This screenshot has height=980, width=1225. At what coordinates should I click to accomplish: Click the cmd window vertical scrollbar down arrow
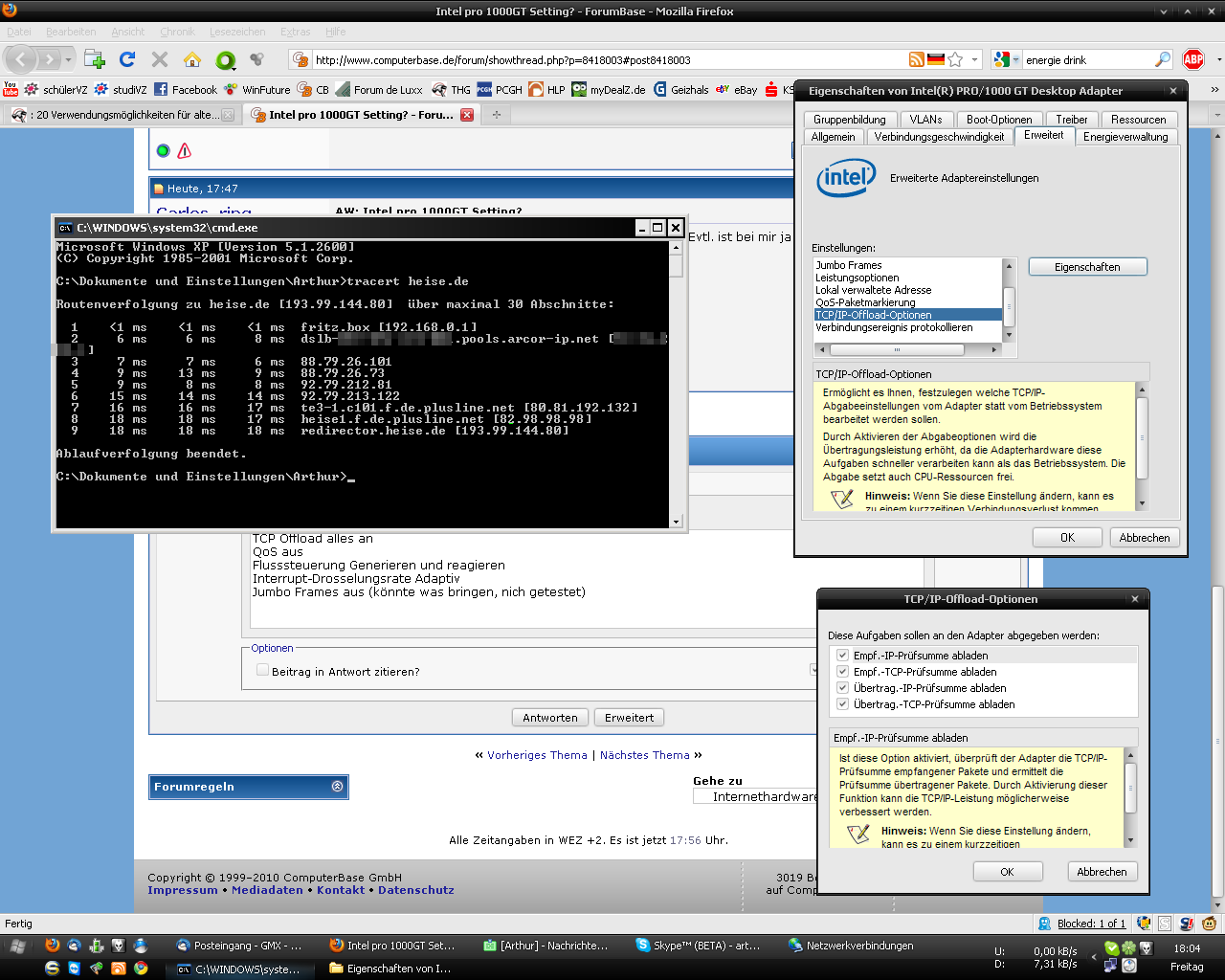tap(676, 522)
